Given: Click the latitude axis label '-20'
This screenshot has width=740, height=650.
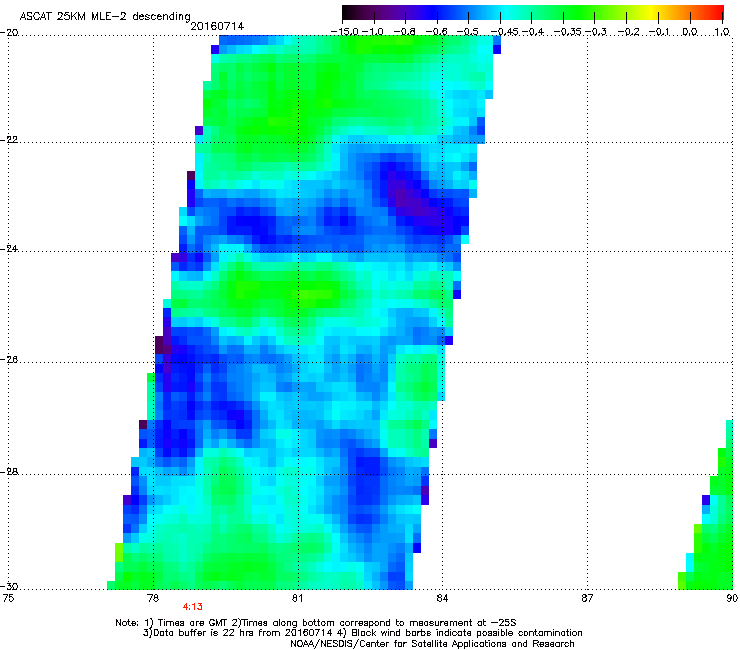Looking at the screenshot, I should pyautogui.click(x=9, y=33).
